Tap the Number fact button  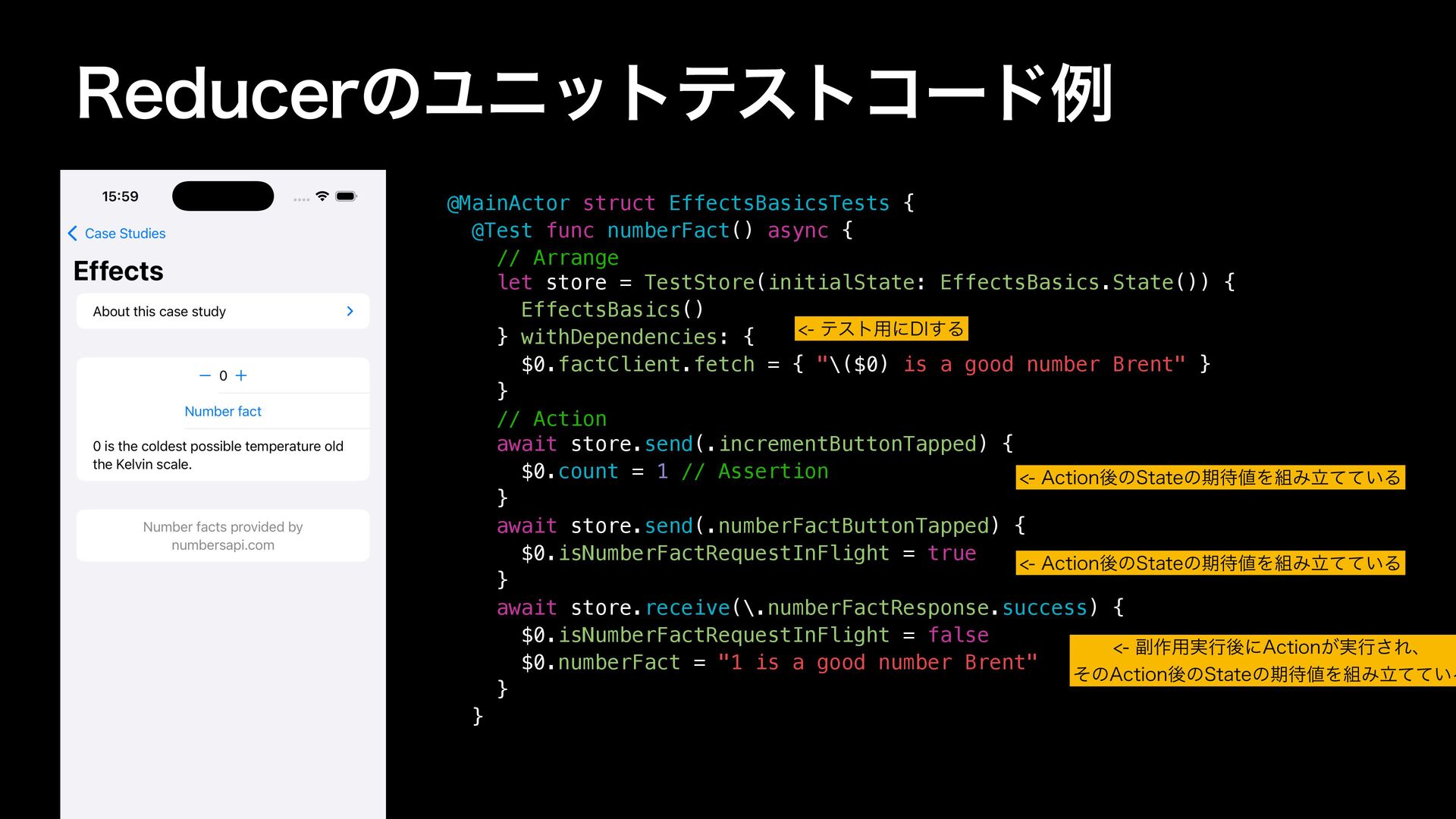[x=223, y=412]
